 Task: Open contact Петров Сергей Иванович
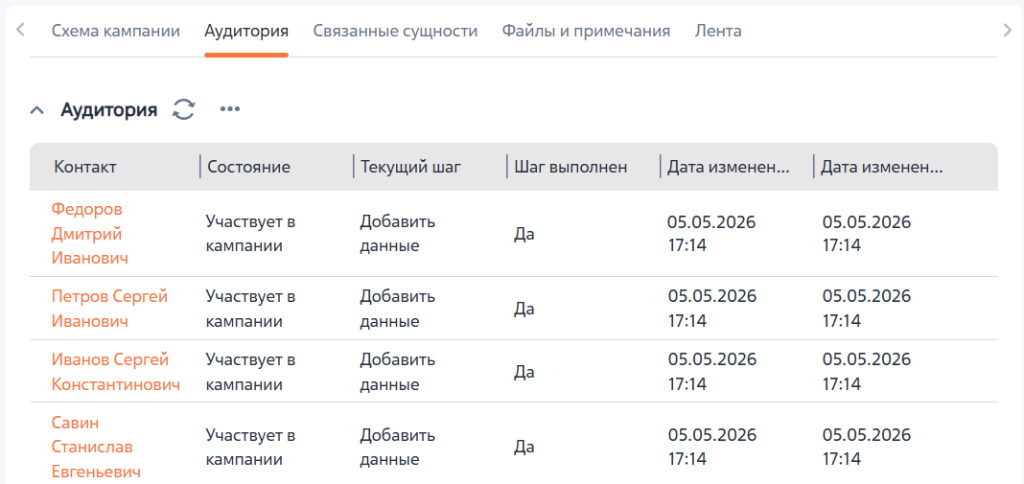[110, 308]
